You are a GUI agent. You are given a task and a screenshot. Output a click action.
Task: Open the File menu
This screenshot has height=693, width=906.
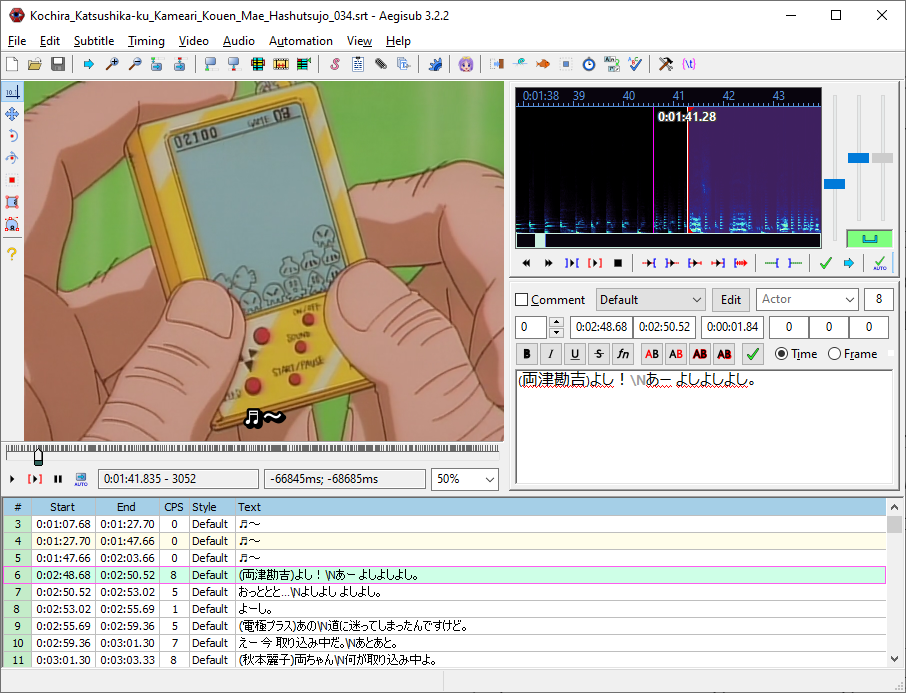(17, 41)
